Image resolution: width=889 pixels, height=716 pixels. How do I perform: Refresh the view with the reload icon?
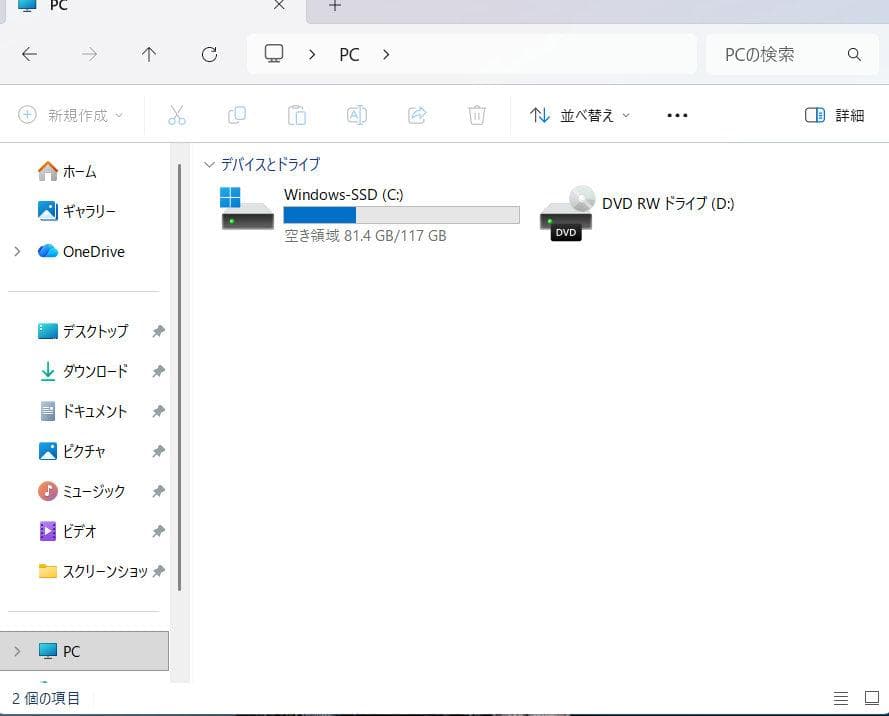click(x=209, y=54)
